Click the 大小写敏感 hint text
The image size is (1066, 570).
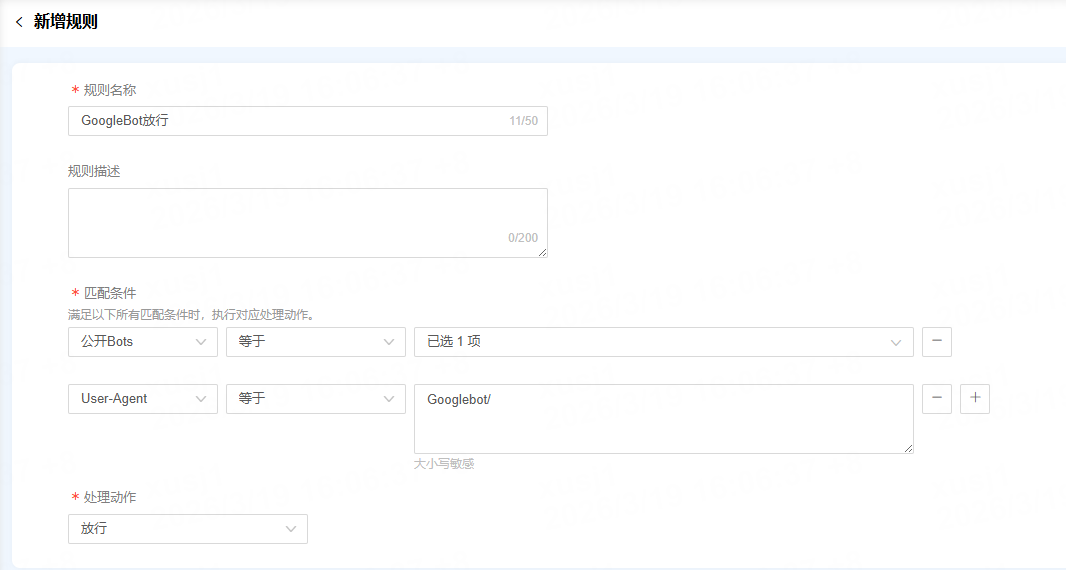pyautogui.click(x=444, y=464)
